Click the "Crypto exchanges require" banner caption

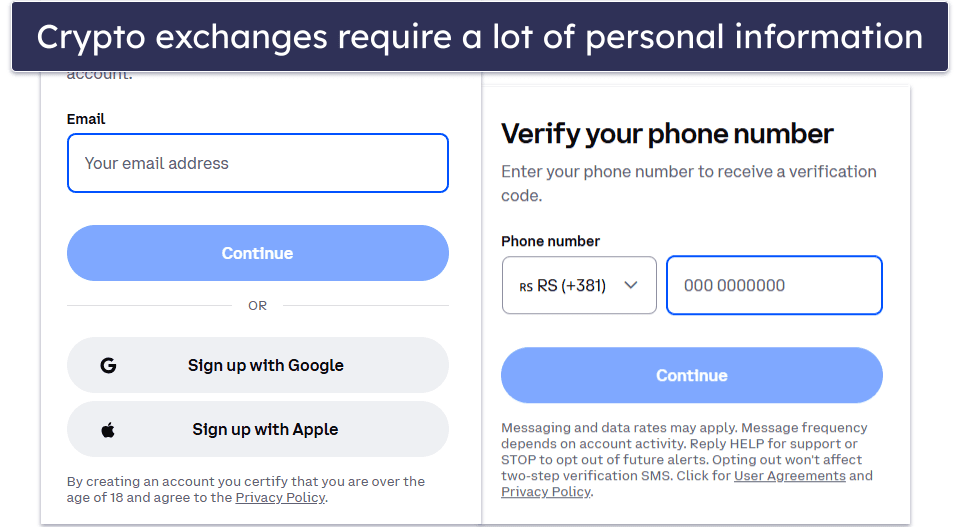click(479, 37)
